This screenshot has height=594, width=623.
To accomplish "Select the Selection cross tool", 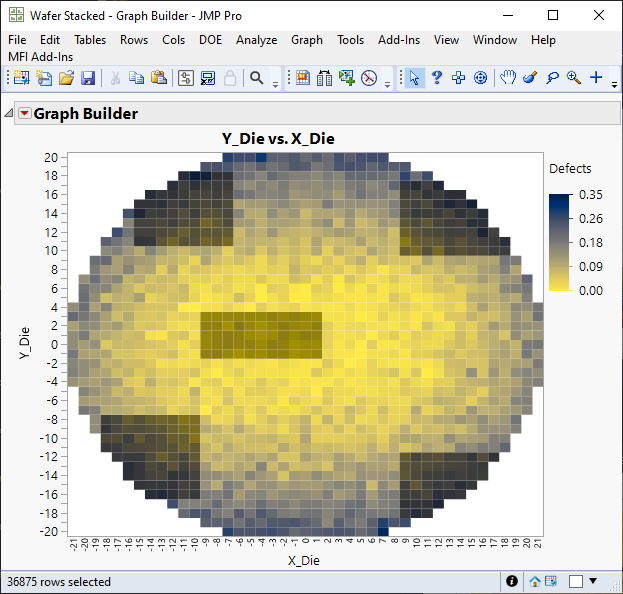I will [459, 77].
